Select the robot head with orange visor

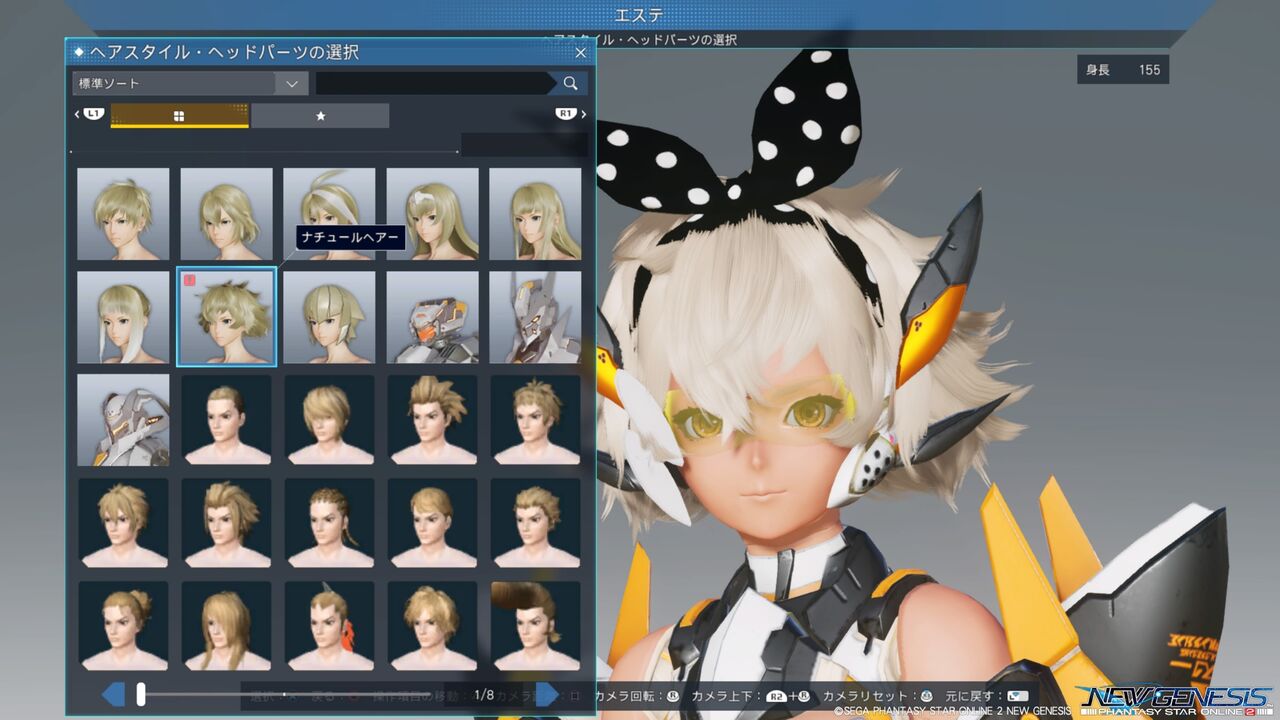pyautogui.click(x=432, y=317)
